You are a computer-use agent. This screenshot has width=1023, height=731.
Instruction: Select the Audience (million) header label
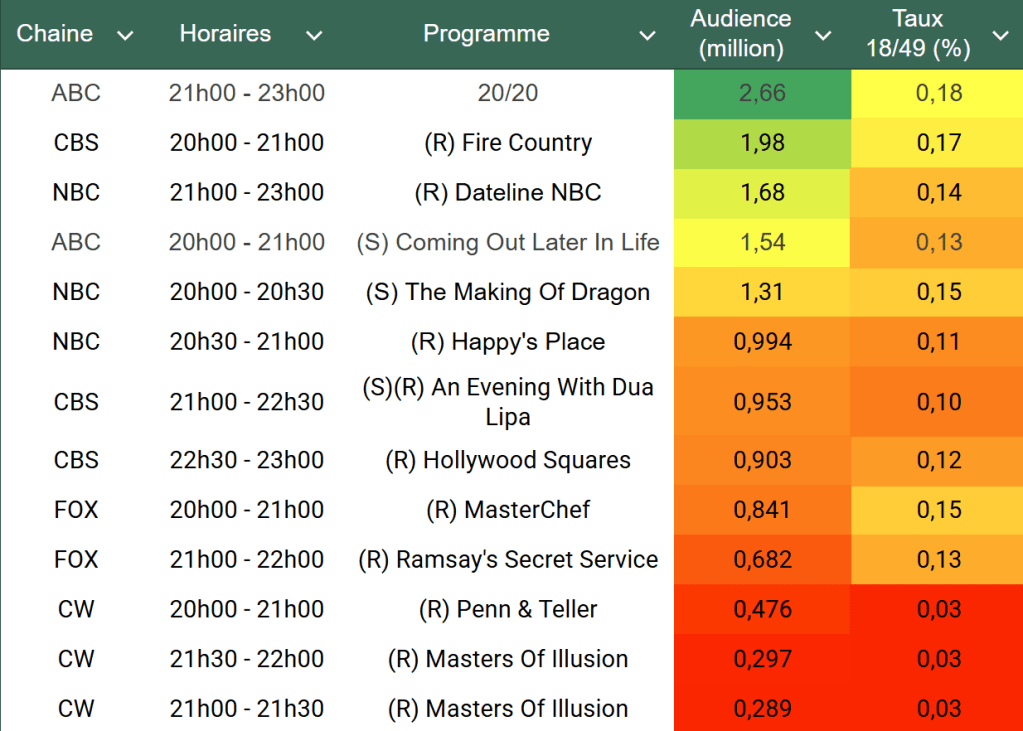click(x=741, y=33)
